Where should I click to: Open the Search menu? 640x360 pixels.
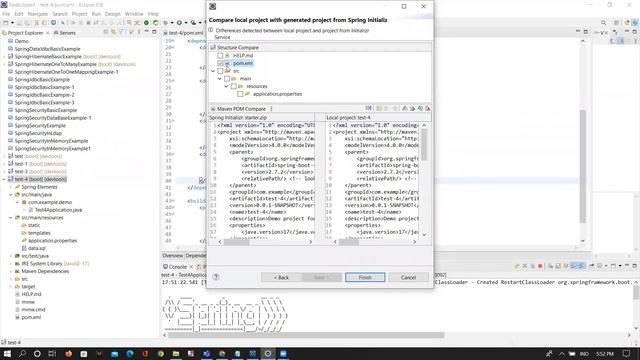click(x=60, y=14)
